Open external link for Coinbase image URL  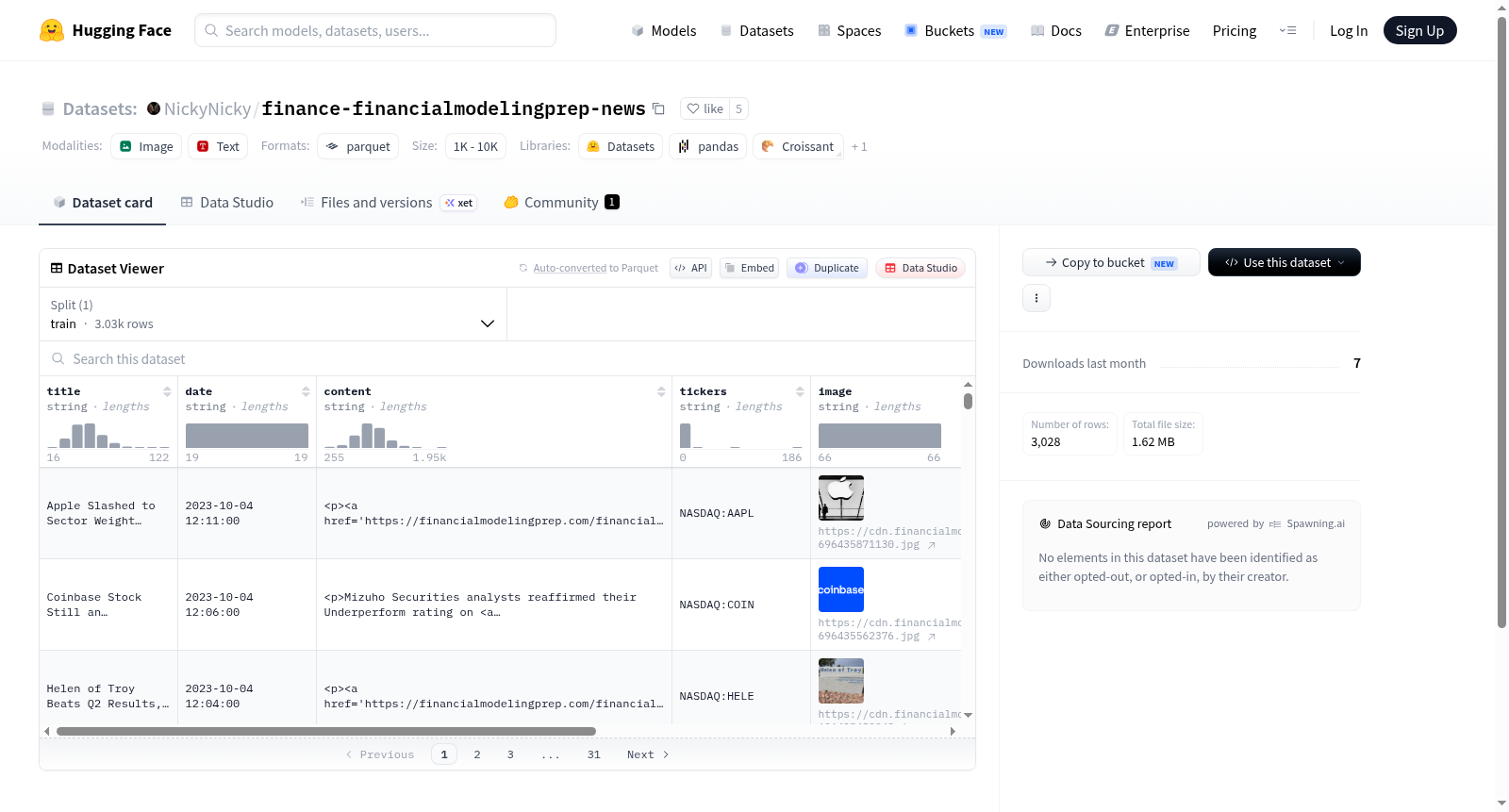(x=932, y=637)
